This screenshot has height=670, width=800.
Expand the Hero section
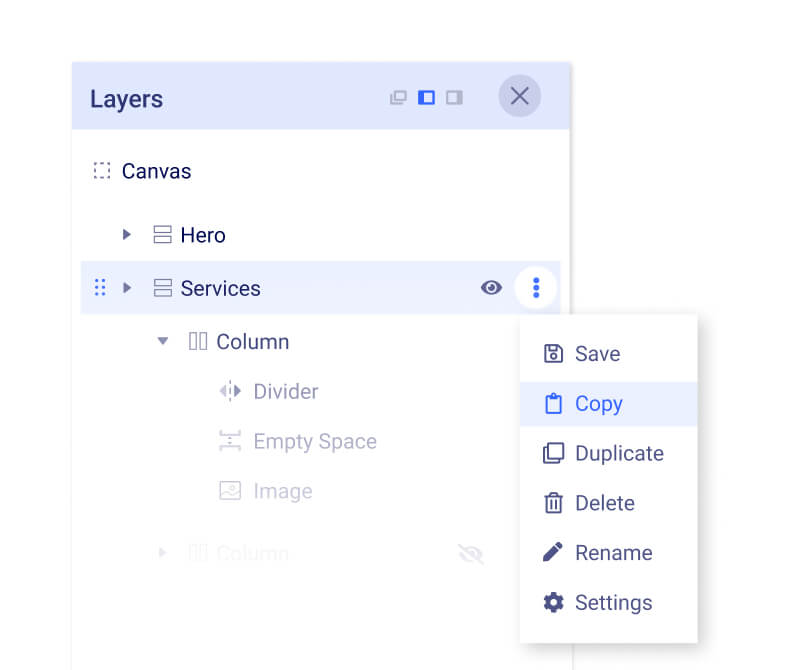tap(126, 234)
